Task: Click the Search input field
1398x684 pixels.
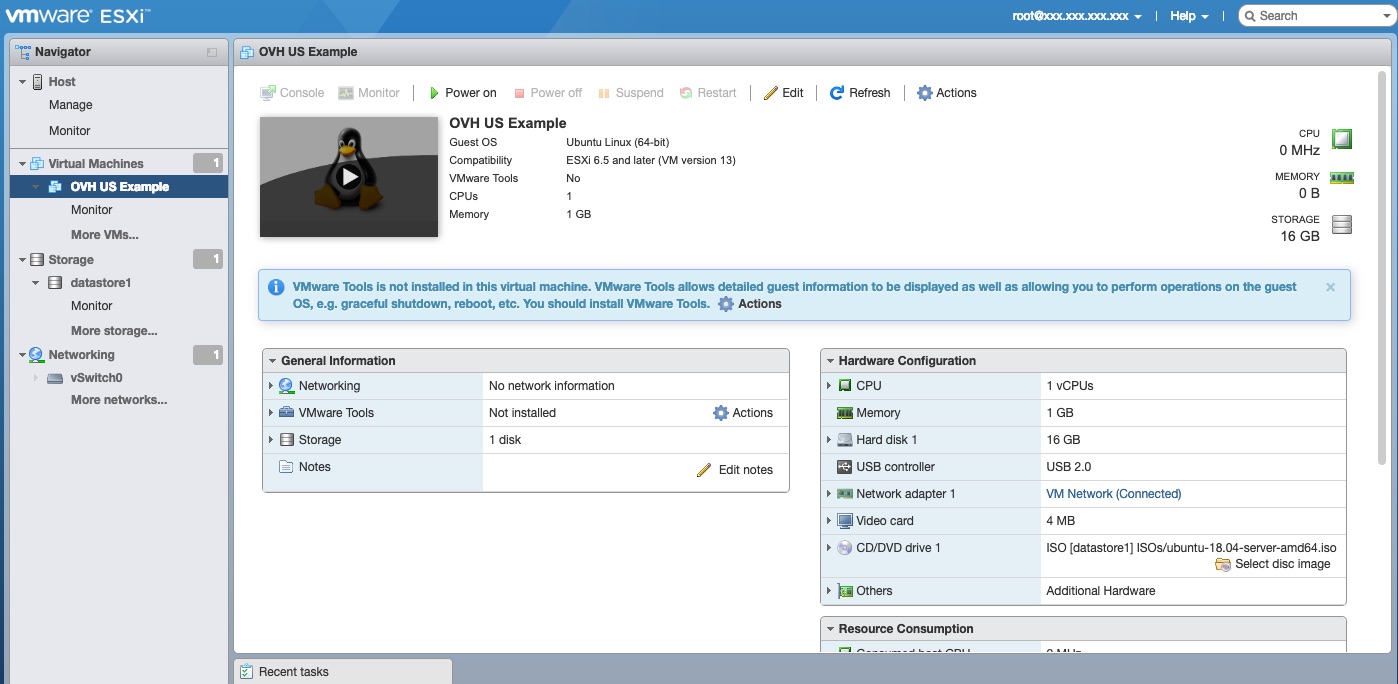Action: 1319,16
